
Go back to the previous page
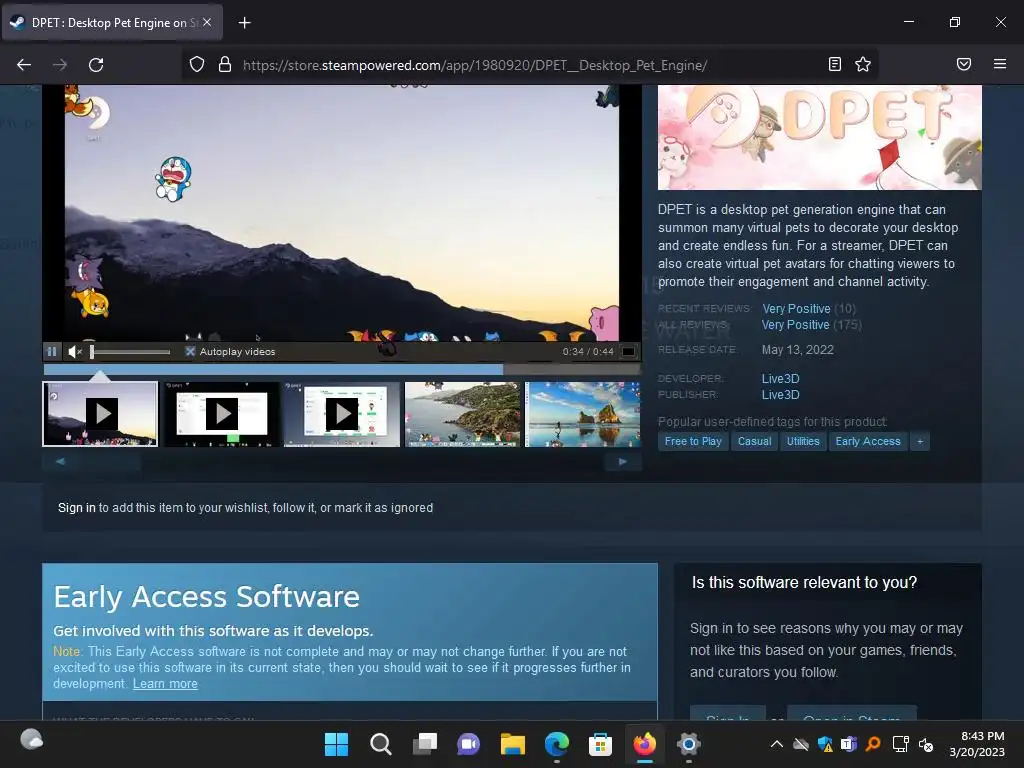tap(24, 65)
